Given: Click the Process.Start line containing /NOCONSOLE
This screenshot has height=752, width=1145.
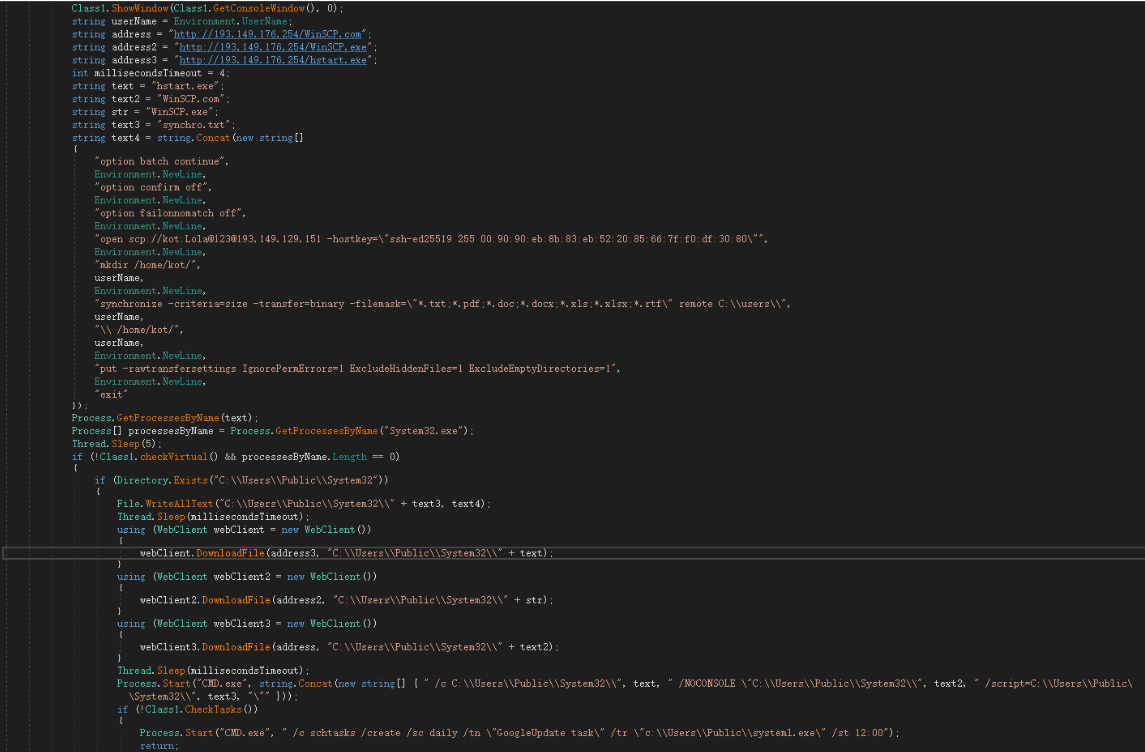Looking at the screenshot, I should coord(624,690).
